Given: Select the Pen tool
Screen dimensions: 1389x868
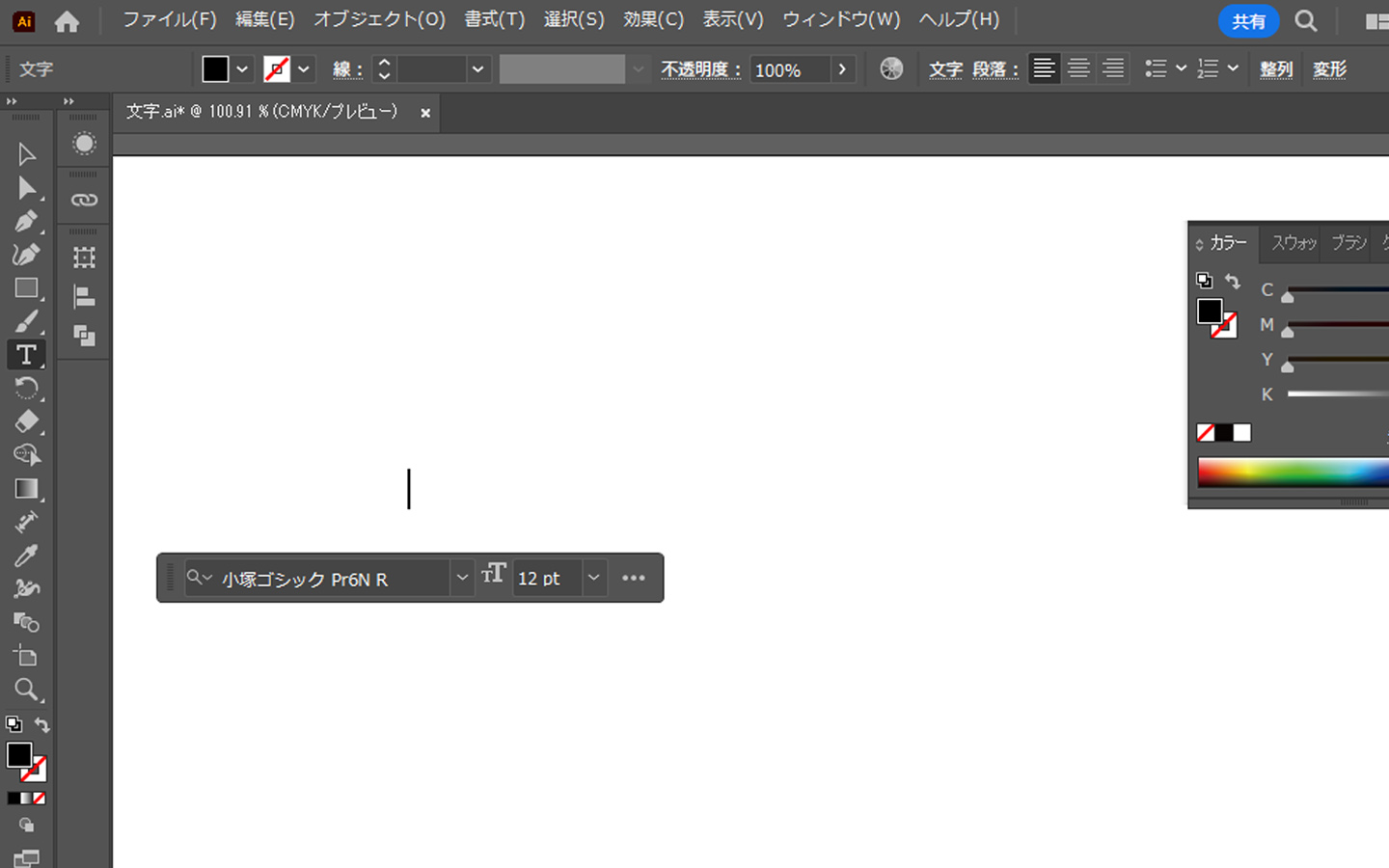Looking at the screenshot, I should tap(26, 221).
